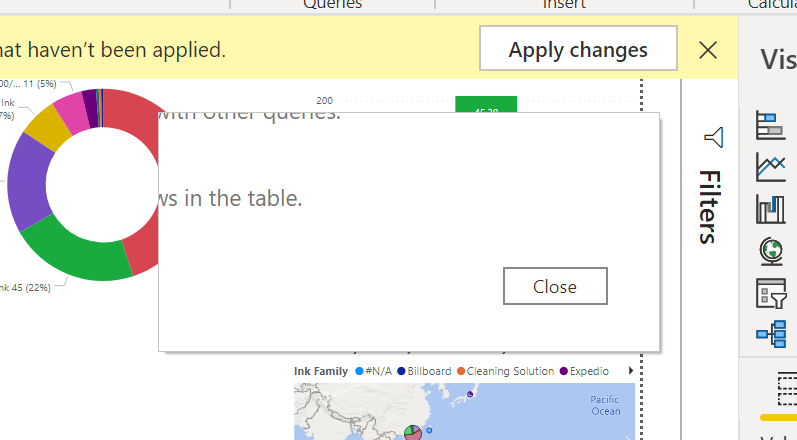
Task: Select the decomposition tree visual icon
Action: [771, 334]
